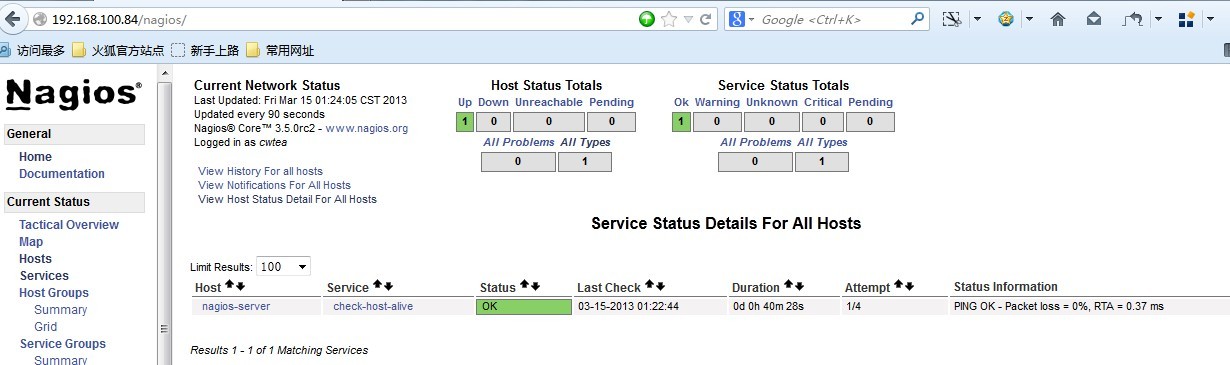This screenshot has width=1230, height=365.
Task: Expand dropdown next to colored squares icon
Action: pyautogui.click(x=1210, y=19)
